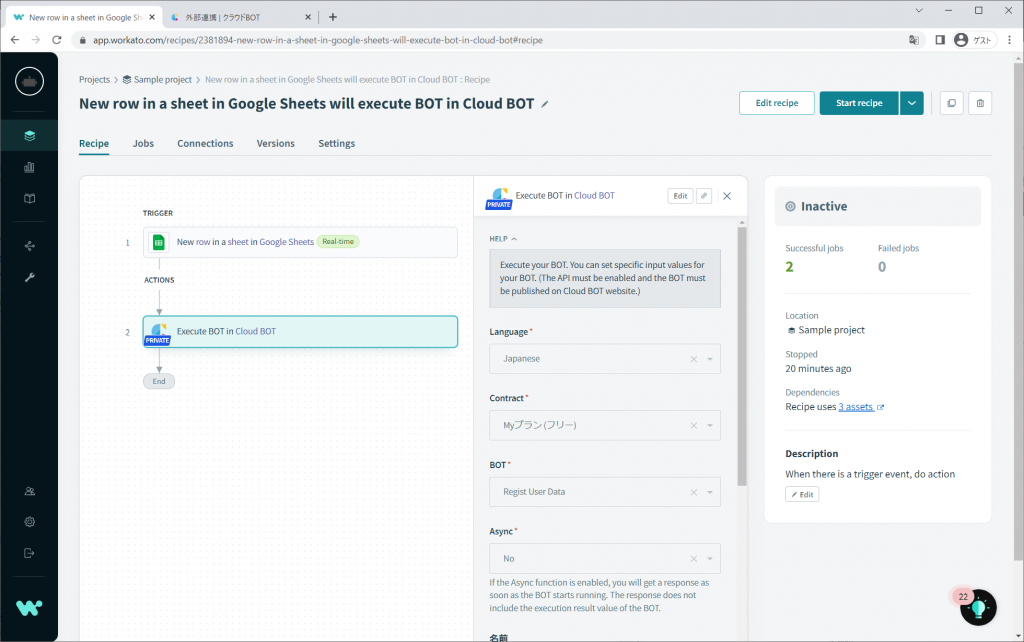Delete recipe using the trash icon
The width and height of the screenshot is (1024, 642).
coord(980,103)
